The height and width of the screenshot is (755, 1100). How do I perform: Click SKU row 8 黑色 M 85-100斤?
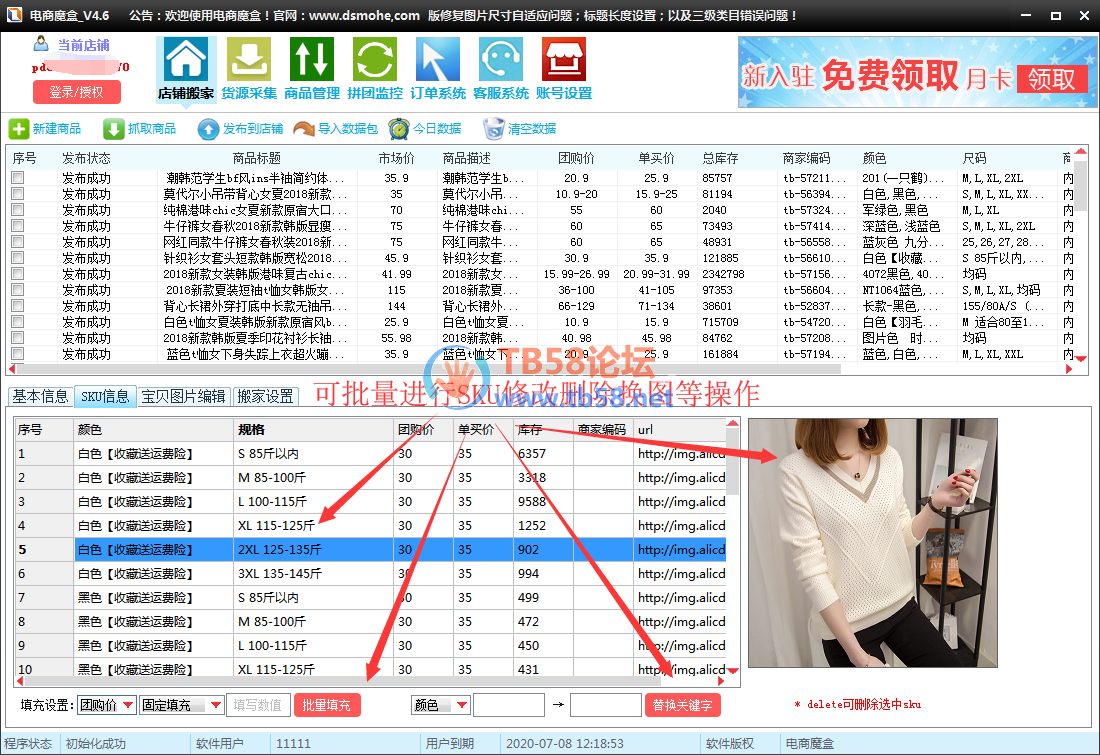pos(370,622)
